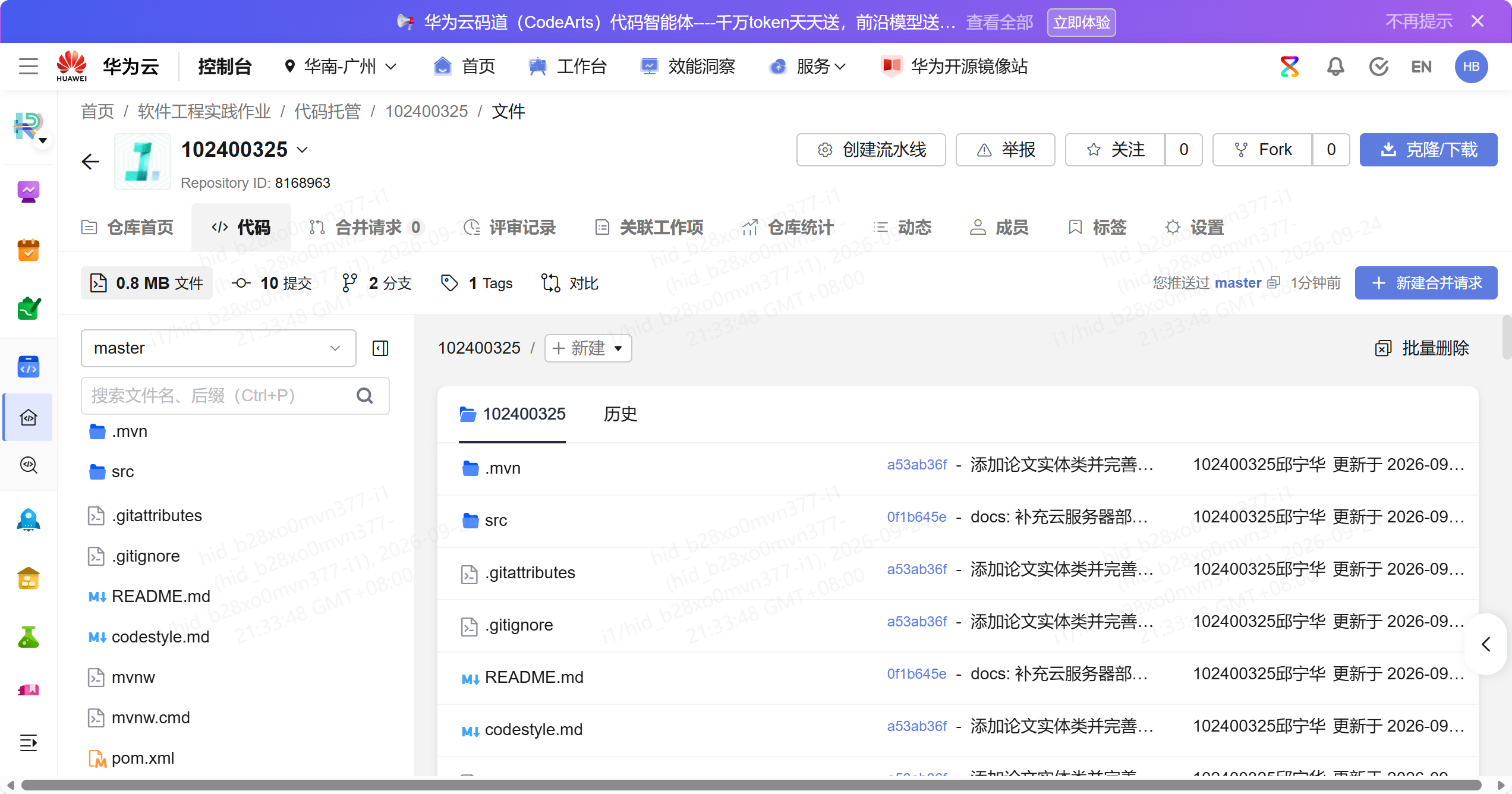Collapse the file tree panel icon
Screen dimensions: 1512x794
(x=380, y=348)
